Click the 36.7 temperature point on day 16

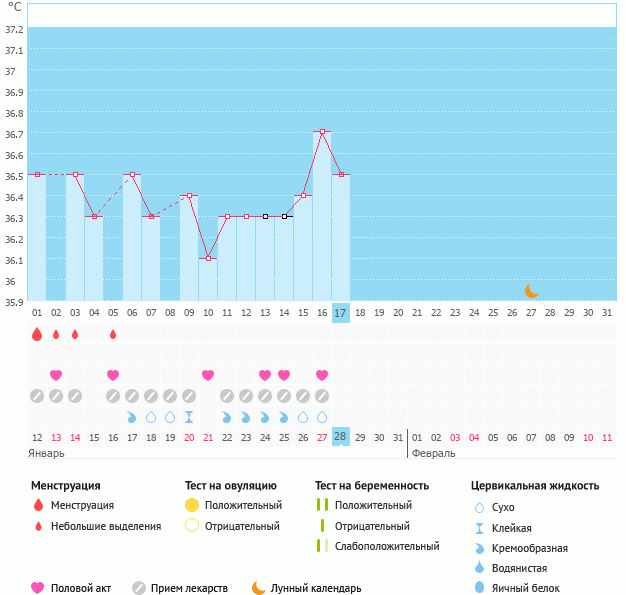322,132
